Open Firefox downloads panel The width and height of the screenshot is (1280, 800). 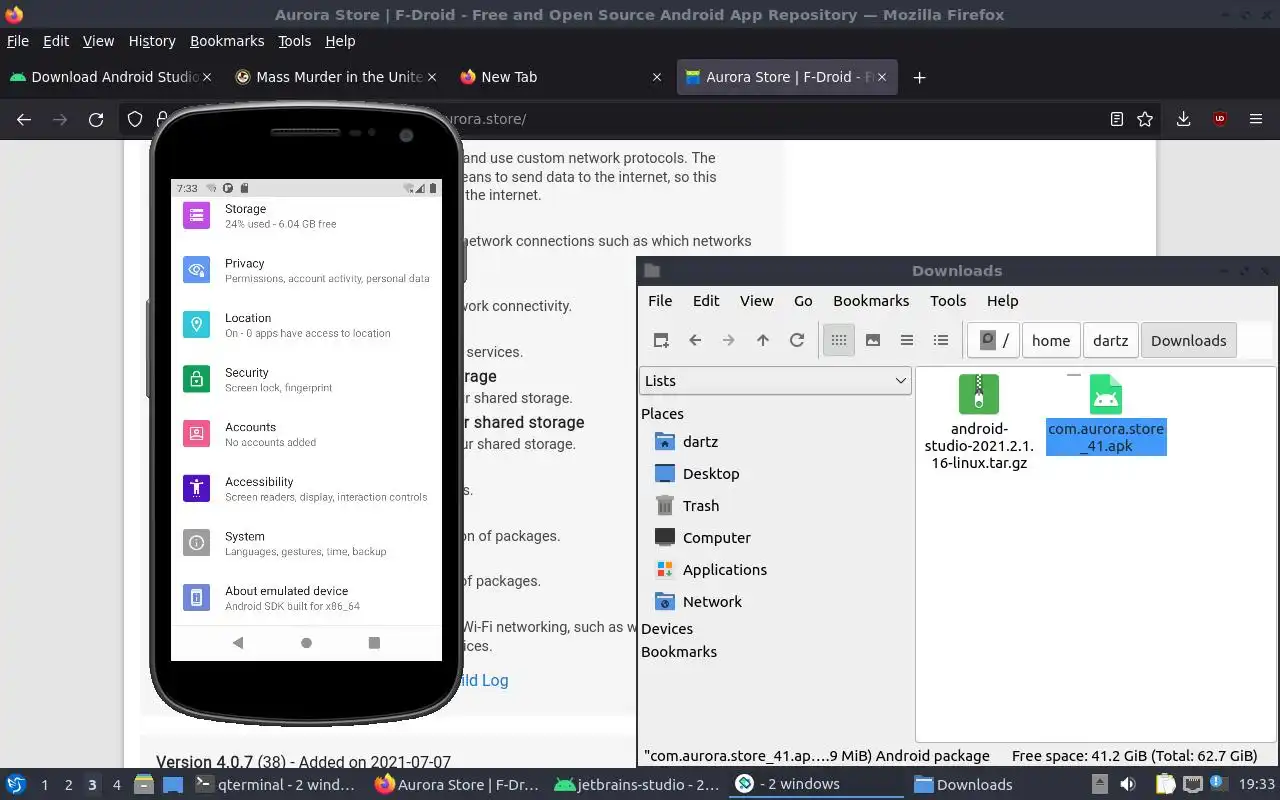click(1183, 119)
